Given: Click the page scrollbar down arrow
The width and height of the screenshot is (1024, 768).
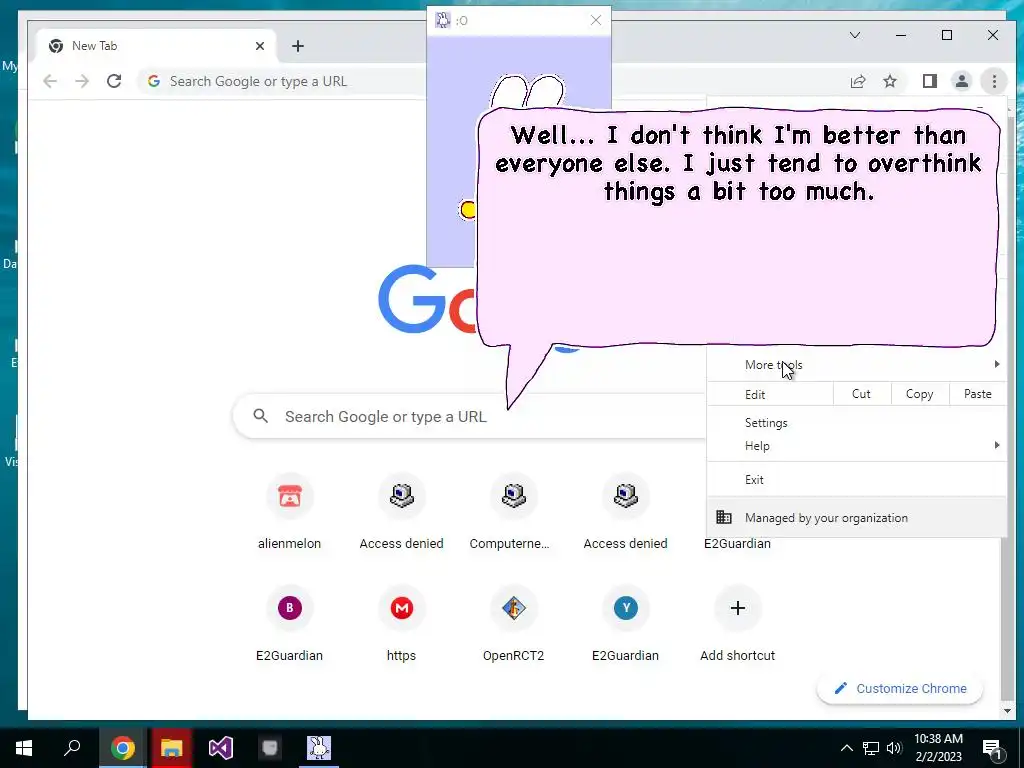Looking at the screenshot, I should (1007, 711).
